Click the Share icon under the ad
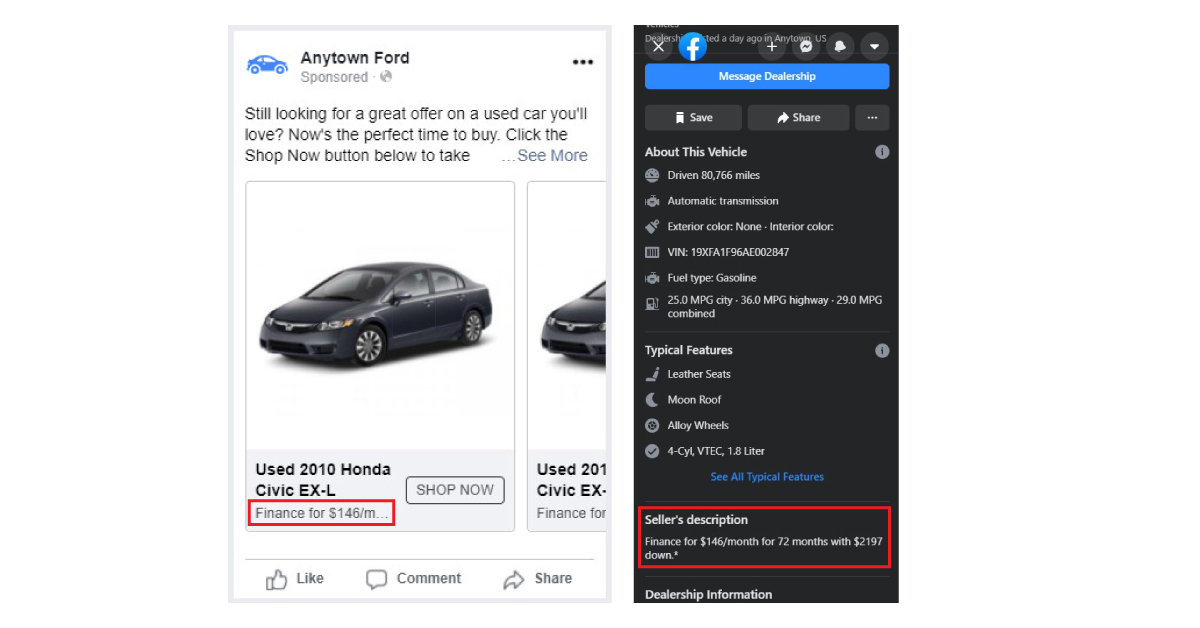This screenshot has width=1200, height=628. click(x=515, y=578)
